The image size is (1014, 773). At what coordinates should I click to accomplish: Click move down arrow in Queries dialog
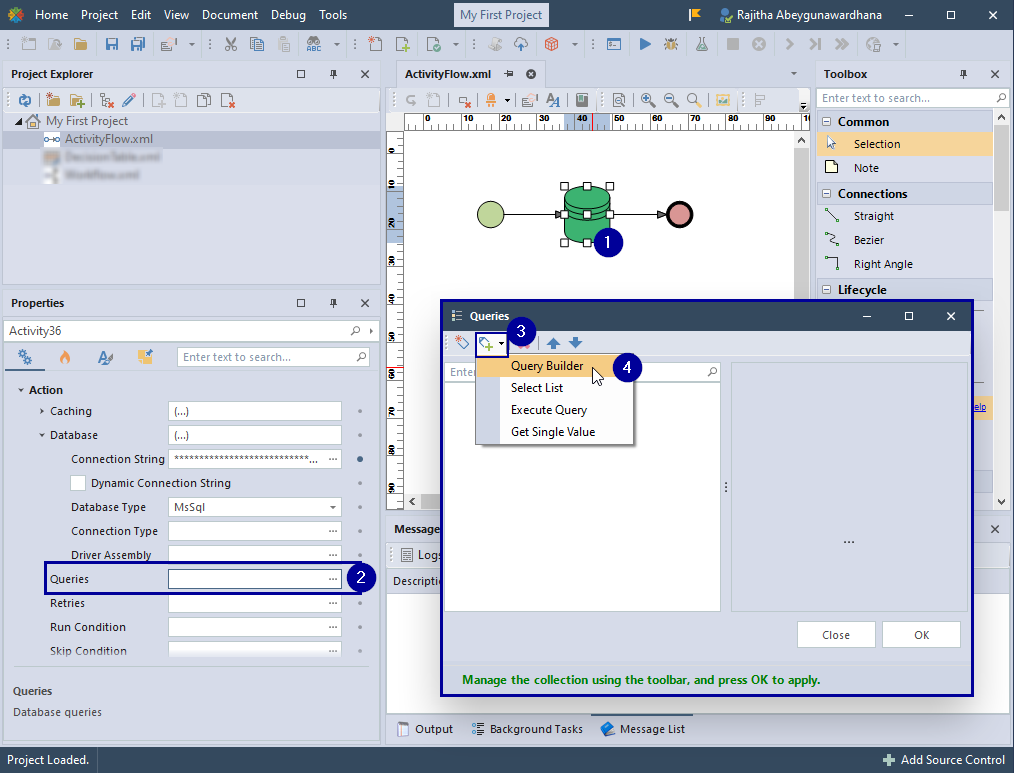click(576, 343)
